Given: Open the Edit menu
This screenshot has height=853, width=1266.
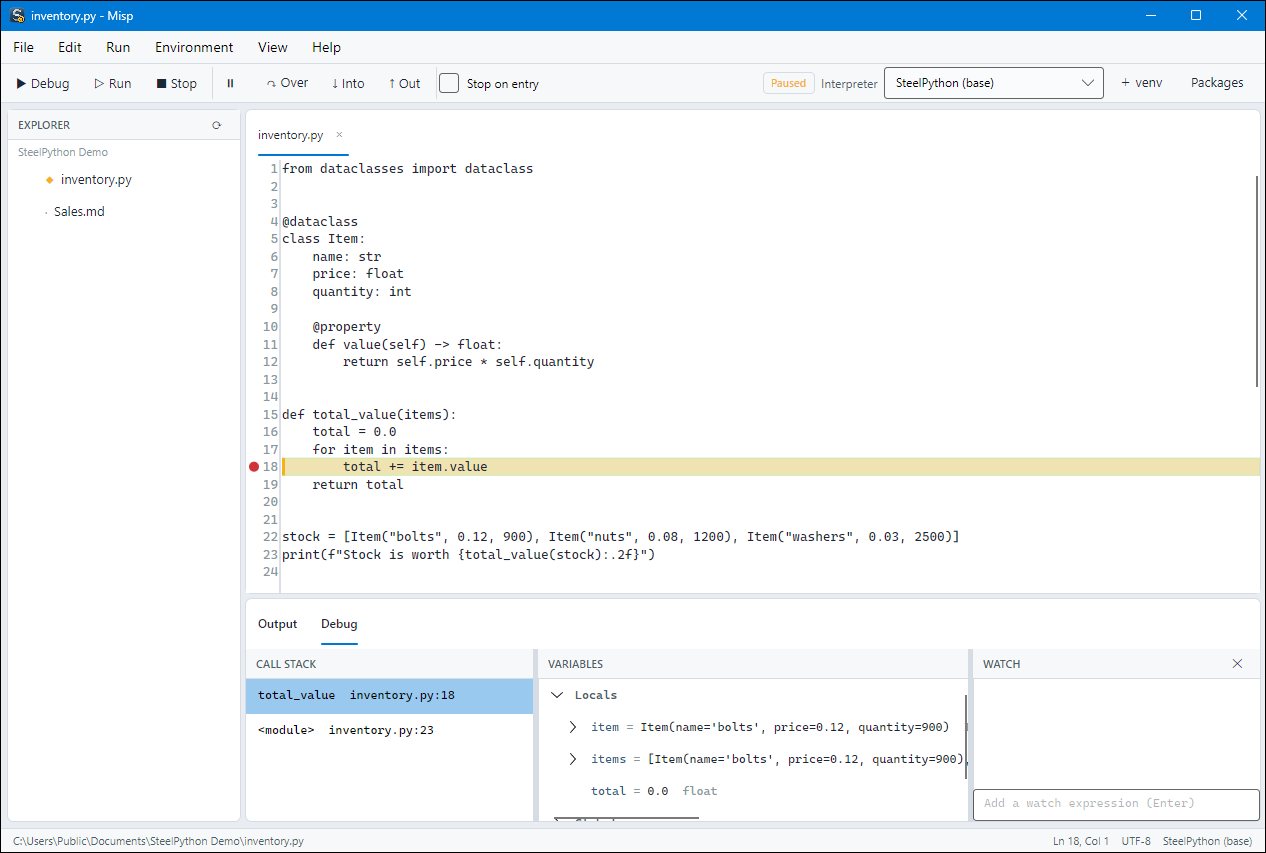Looking at the screenshot, I should [x=70, y=47].
